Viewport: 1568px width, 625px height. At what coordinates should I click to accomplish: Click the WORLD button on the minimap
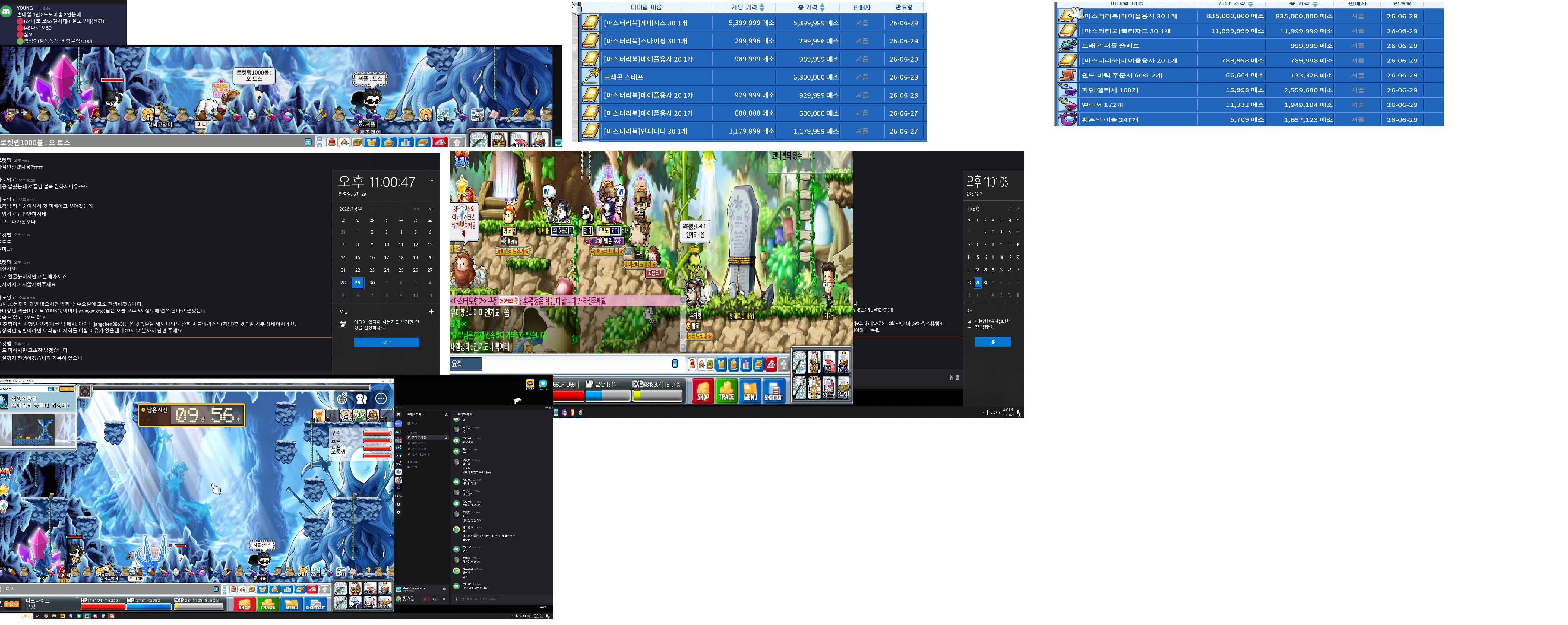pos(66,389)
